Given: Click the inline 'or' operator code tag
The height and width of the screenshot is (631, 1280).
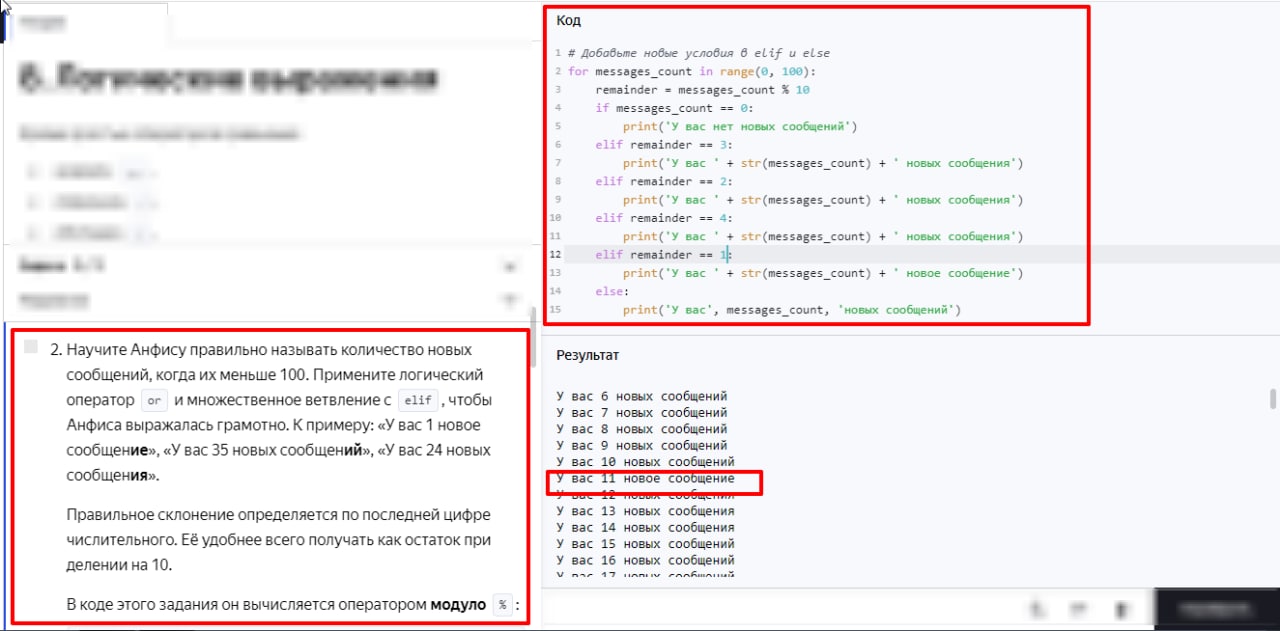Looking at the screenshot, I should click(153, 400).
